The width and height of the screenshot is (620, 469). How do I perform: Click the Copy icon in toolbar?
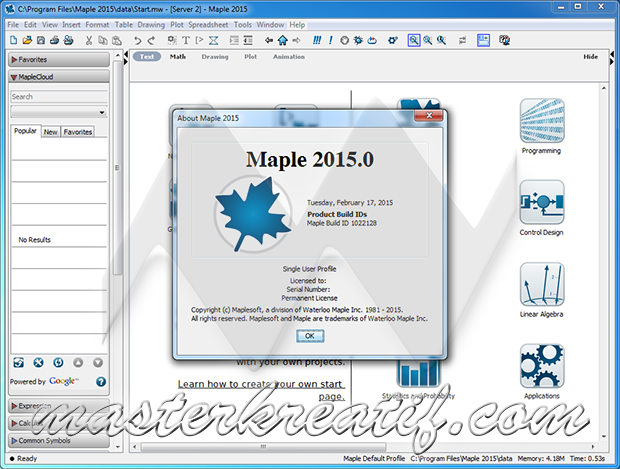[103, 40]
